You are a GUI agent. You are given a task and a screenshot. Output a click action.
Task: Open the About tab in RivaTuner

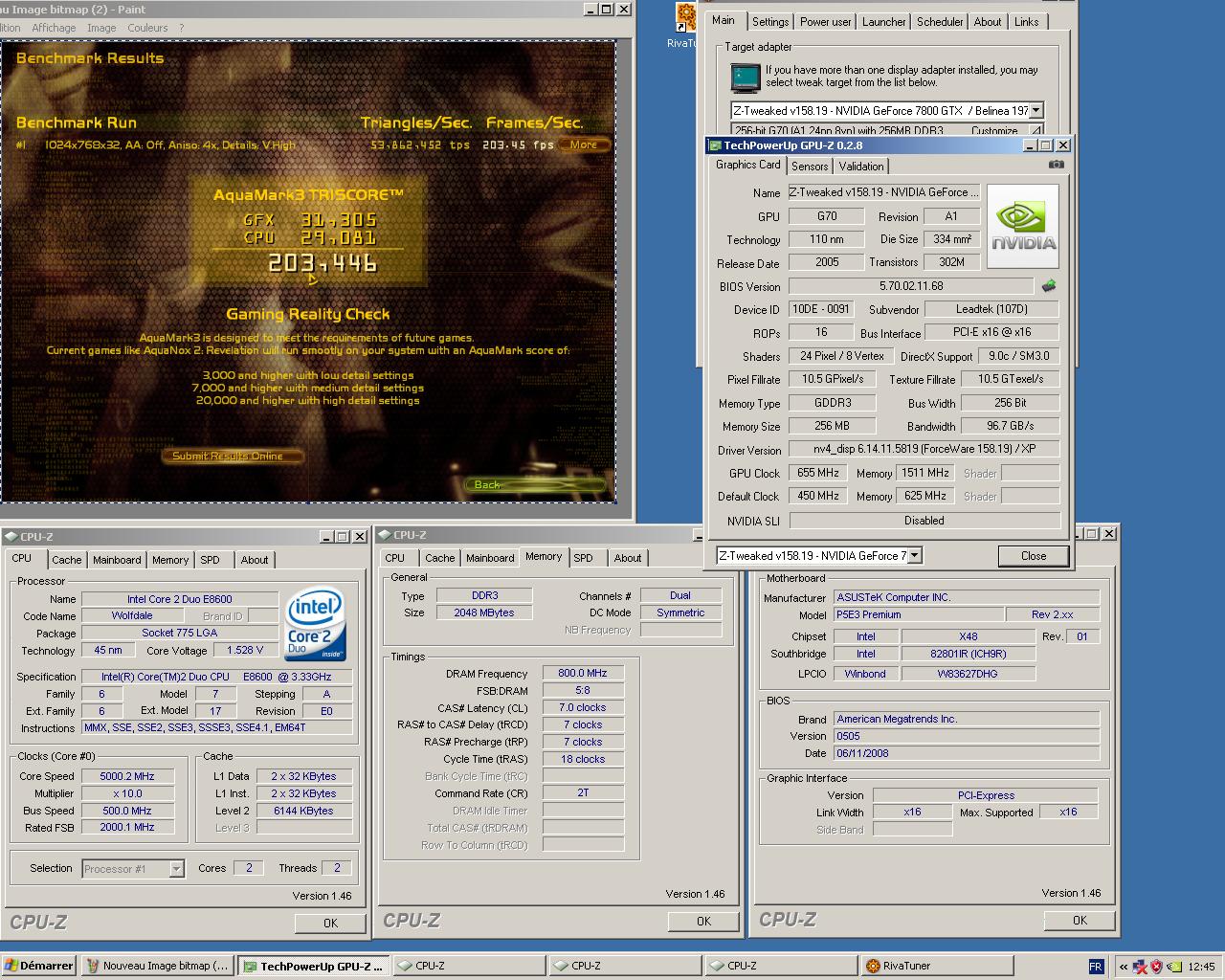(988, 22)
